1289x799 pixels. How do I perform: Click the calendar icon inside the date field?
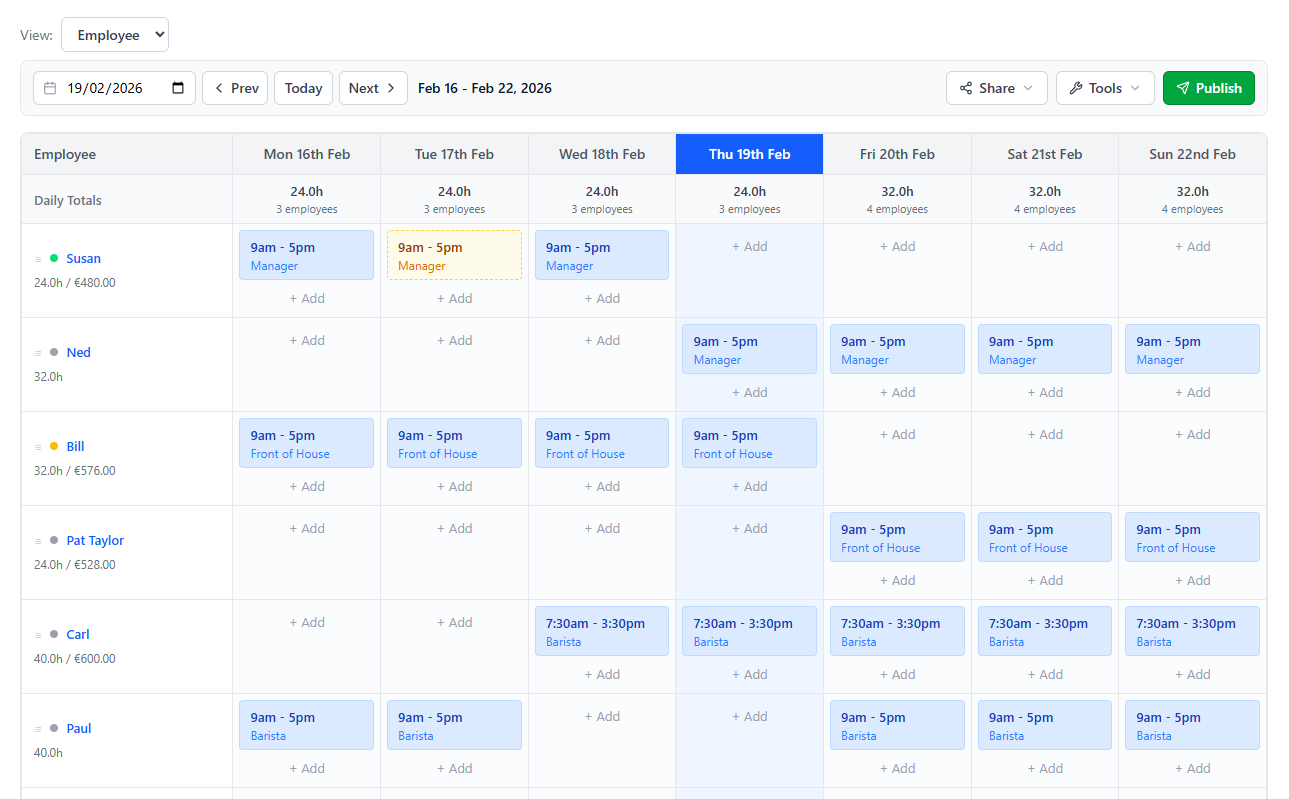49,88
